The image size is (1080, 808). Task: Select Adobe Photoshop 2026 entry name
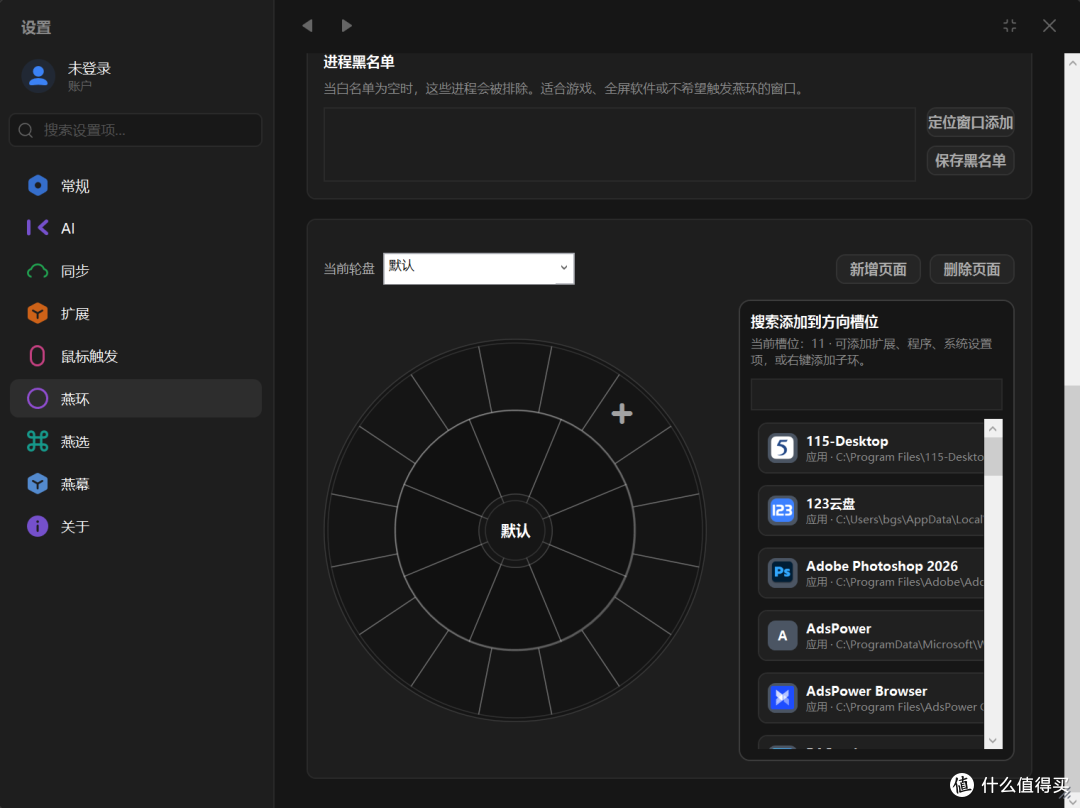882,566
